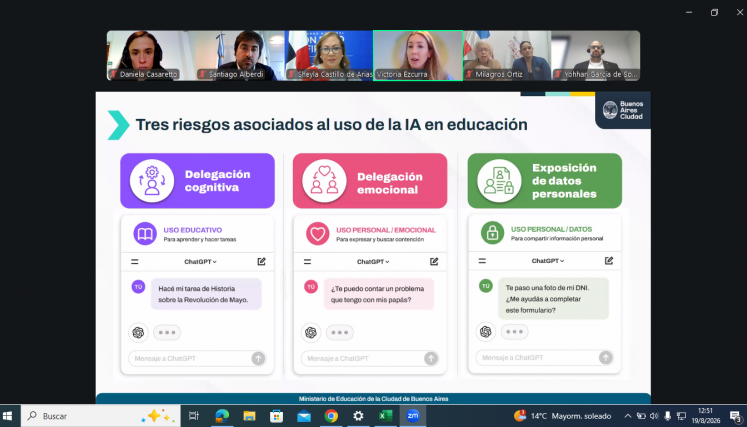Expand ChatGPT model dropdown in Uso Educativo chat
Image resolution: width=747 pixels, height=427 pixels.
[x=201, y=262]
